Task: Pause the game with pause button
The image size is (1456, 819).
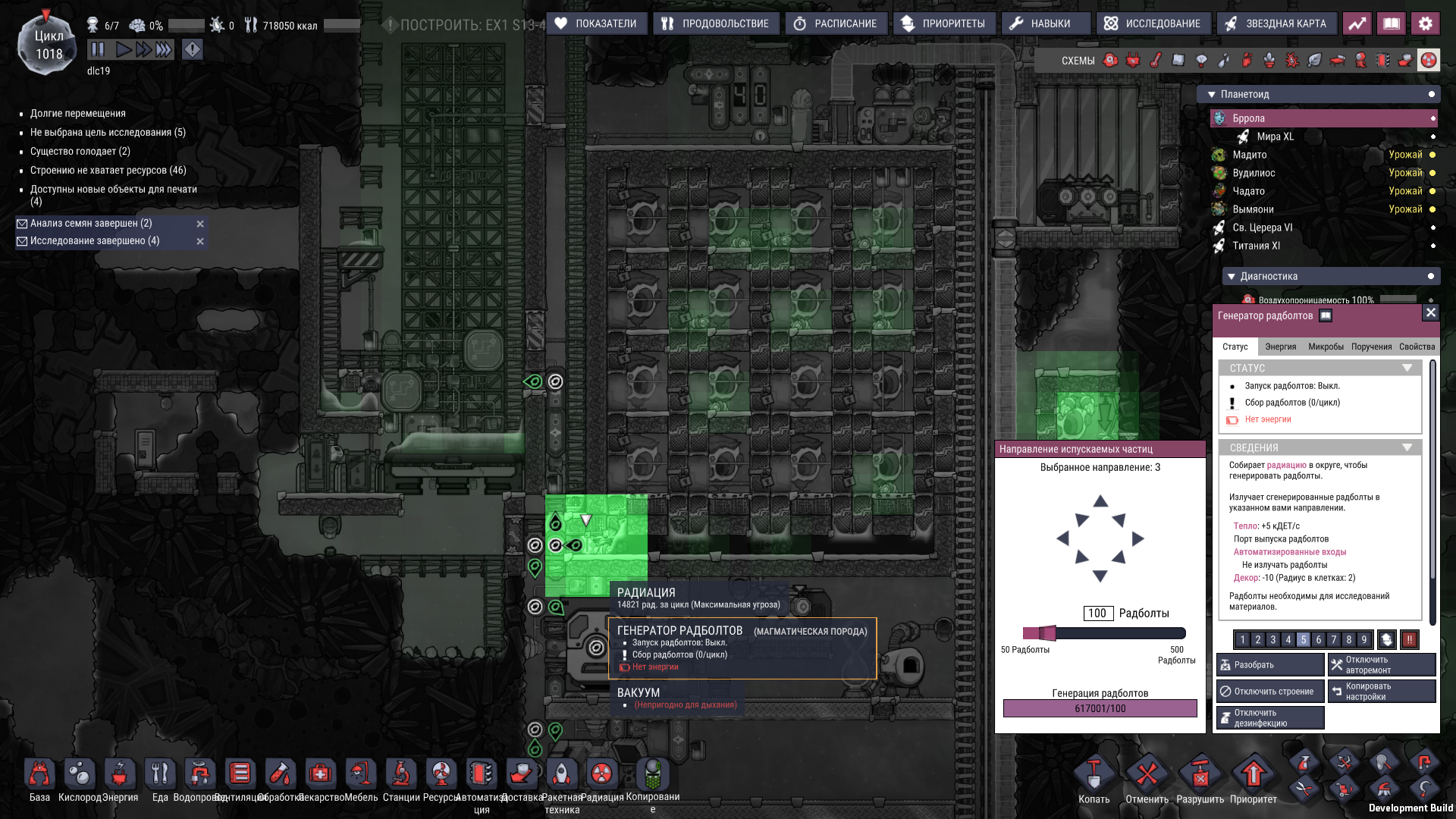Action: (x=98, y=50)
